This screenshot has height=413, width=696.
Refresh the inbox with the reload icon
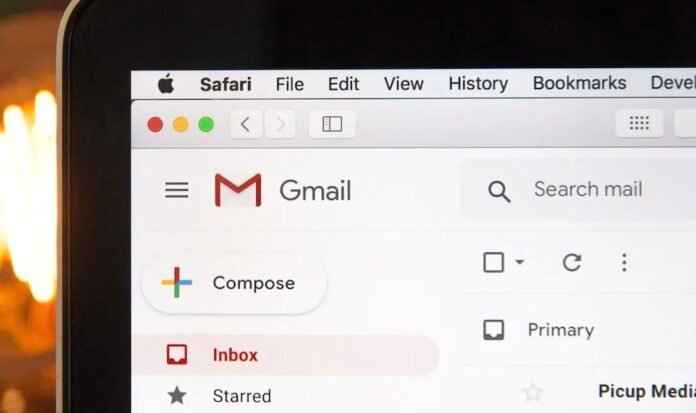pos(572,262)
